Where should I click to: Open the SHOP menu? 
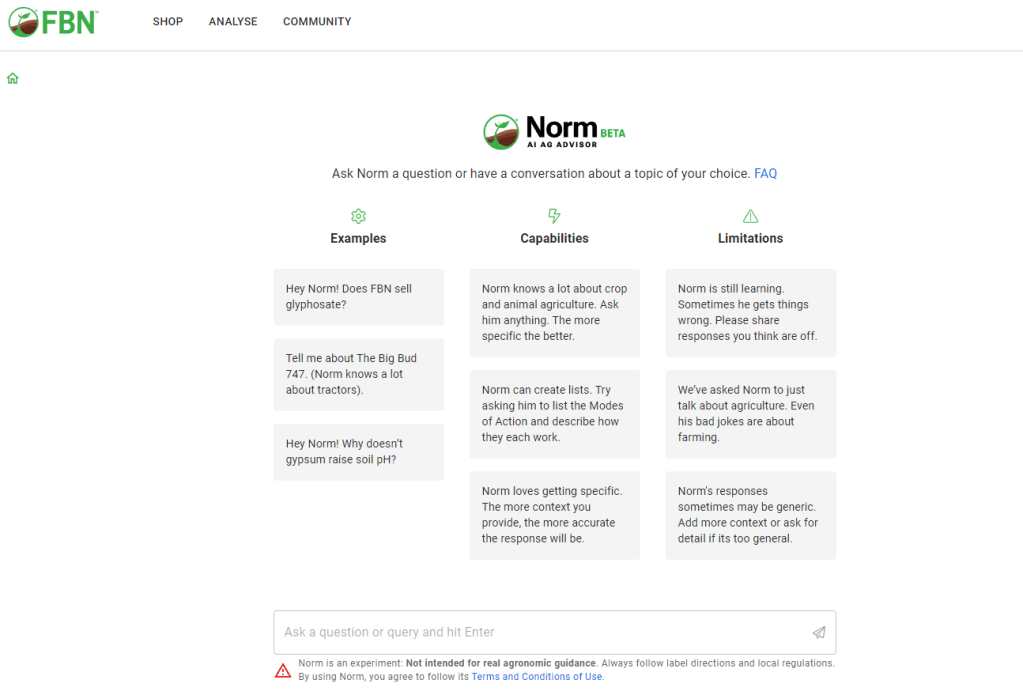click(x=168, y=22)
